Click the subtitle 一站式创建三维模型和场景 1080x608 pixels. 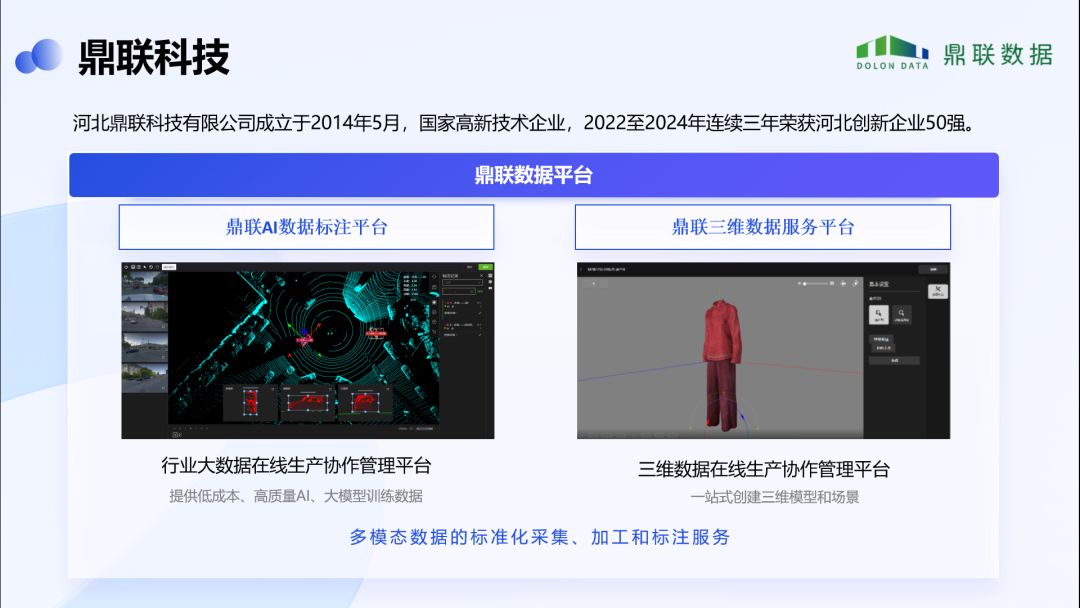(x=775, y=497)
